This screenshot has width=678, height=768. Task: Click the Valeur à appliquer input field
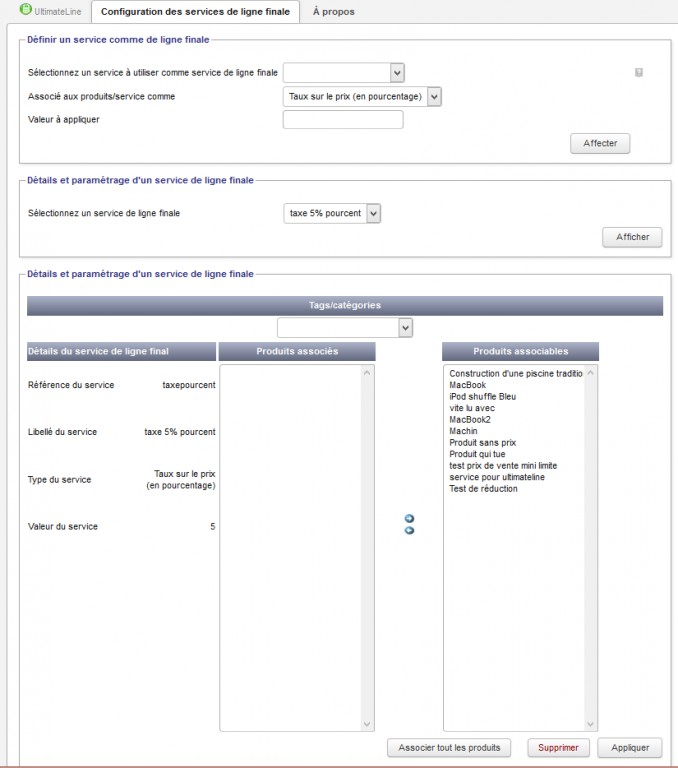coord(343,120)
